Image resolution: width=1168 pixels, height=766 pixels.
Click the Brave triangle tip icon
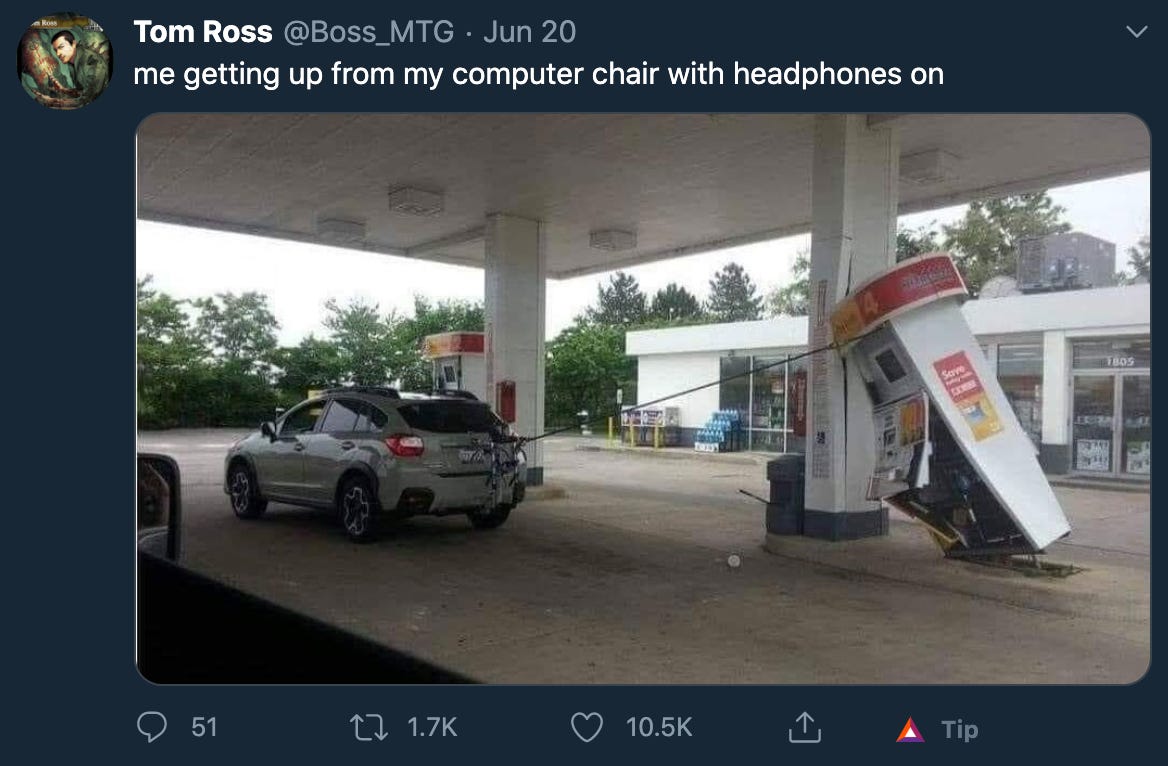[x=910, y=729]
